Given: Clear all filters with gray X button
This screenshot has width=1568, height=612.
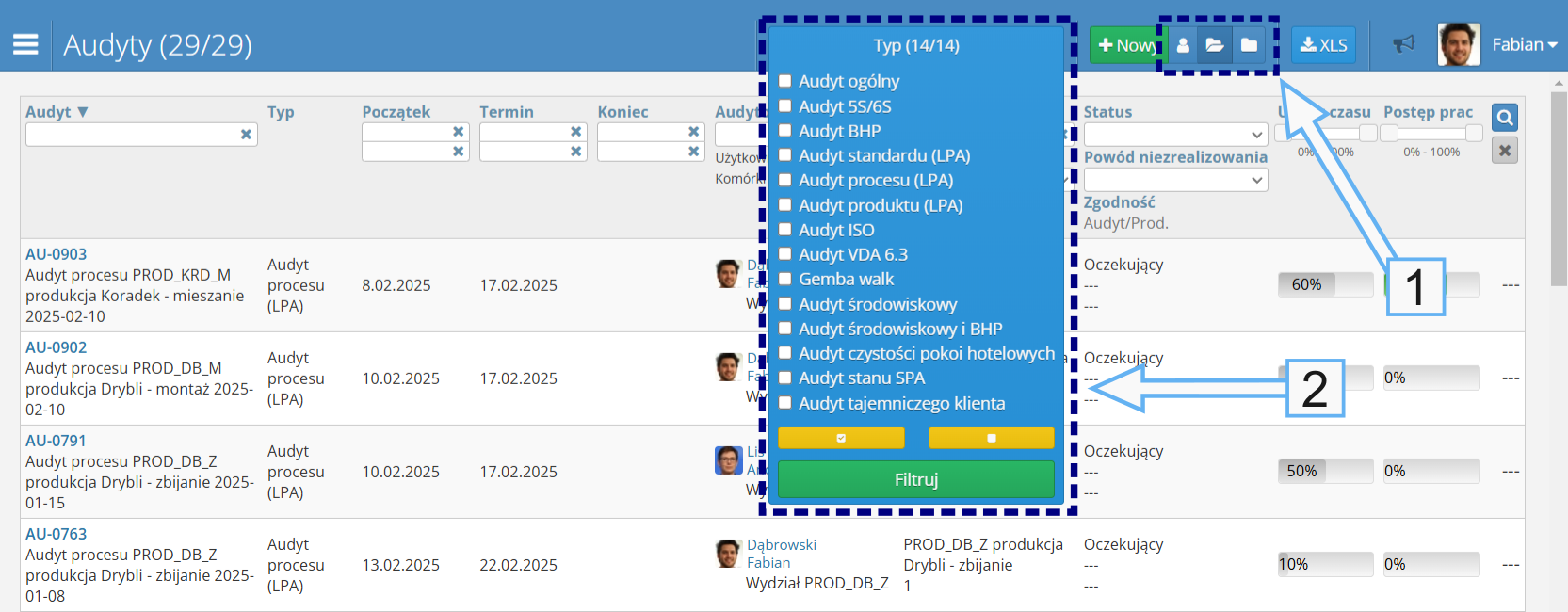Looking at the screenshot, I should pos(1505,150).
